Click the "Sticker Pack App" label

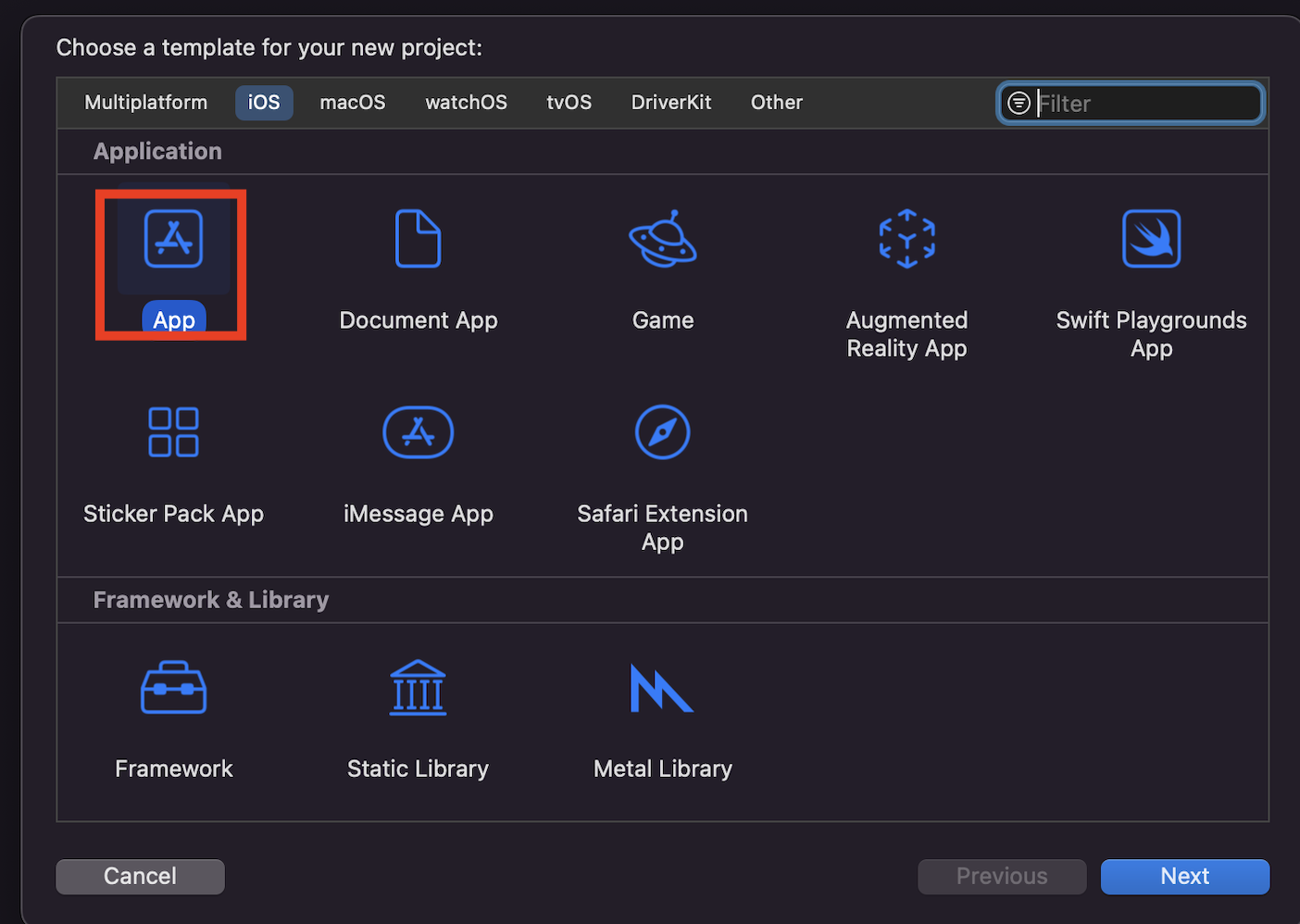point(173,514)
